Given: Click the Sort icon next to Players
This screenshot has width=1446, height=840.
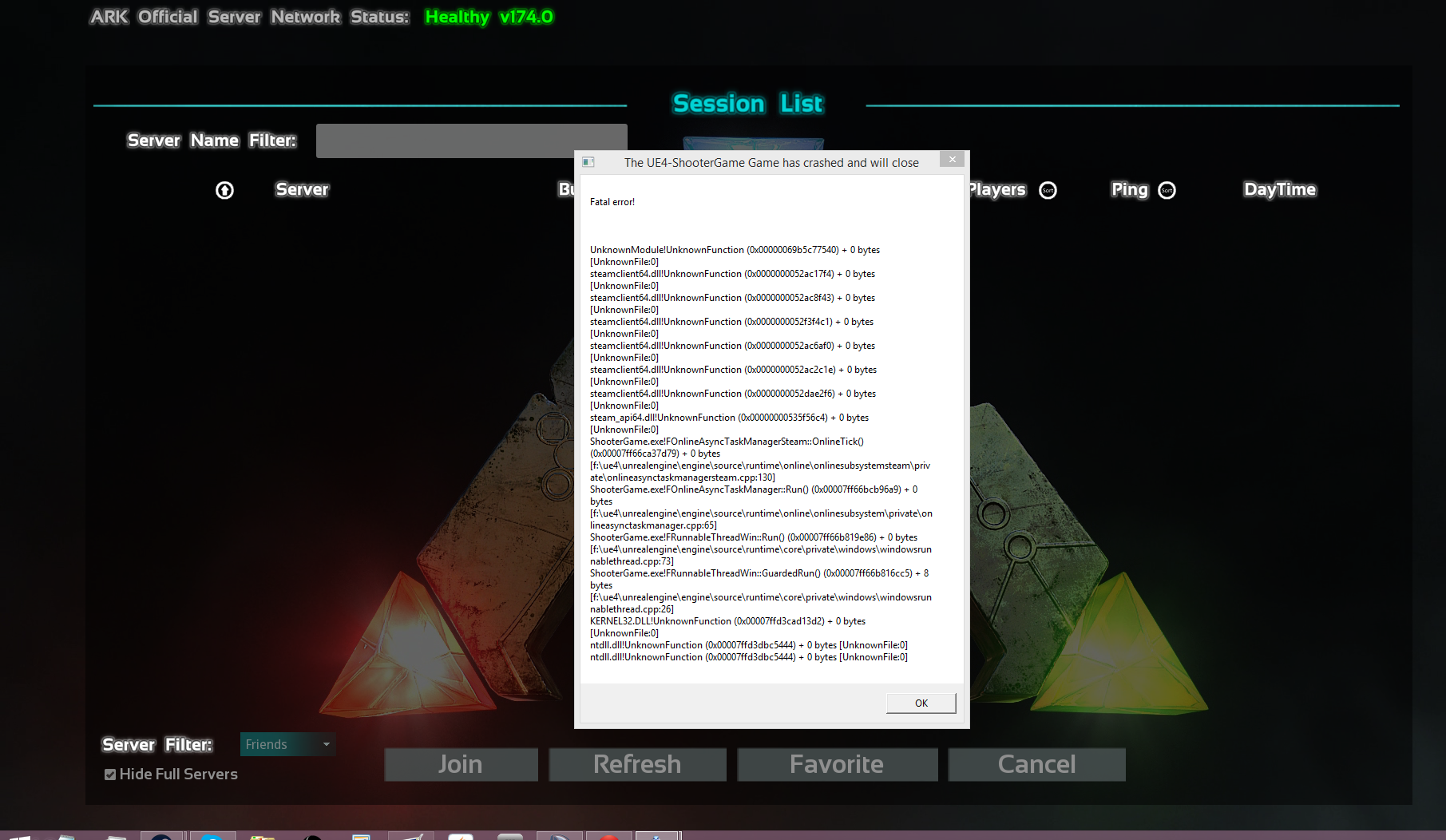Looking at the screenshot, I should [1048, 190].
